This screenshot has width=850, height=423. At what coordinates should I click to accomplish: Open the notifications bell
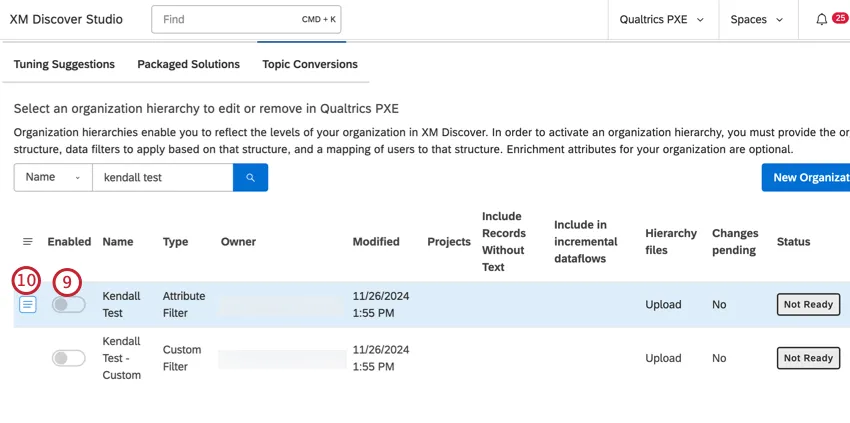click(822, 19)
